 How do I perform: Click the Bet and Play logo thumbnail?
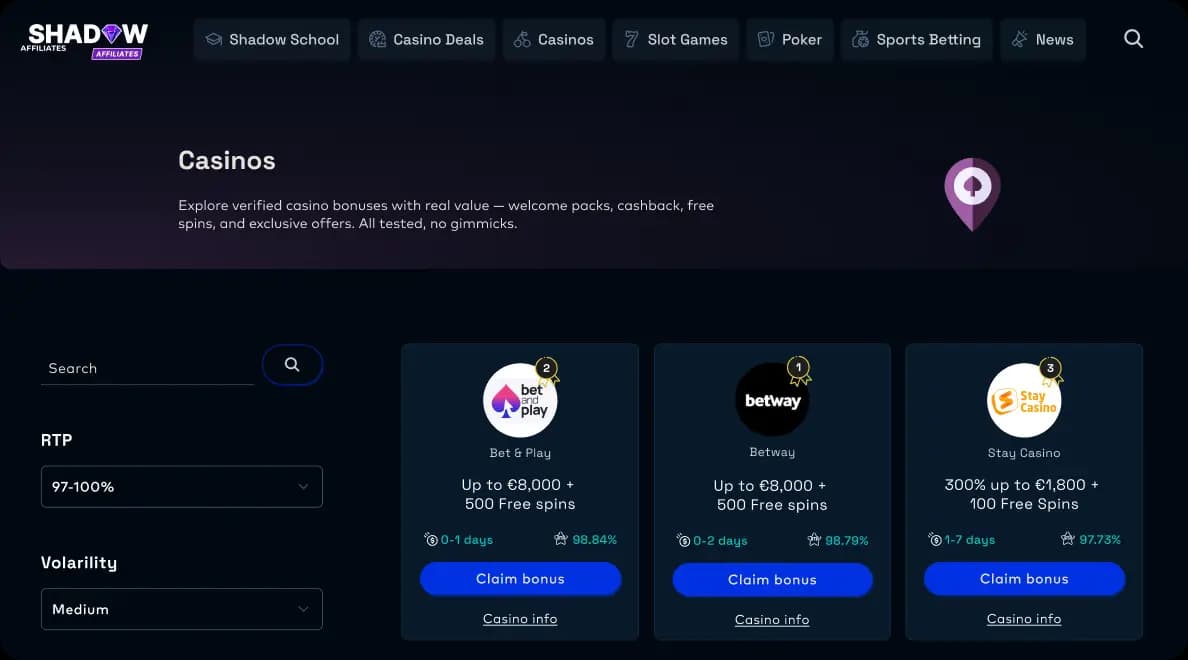coord(520,399)
